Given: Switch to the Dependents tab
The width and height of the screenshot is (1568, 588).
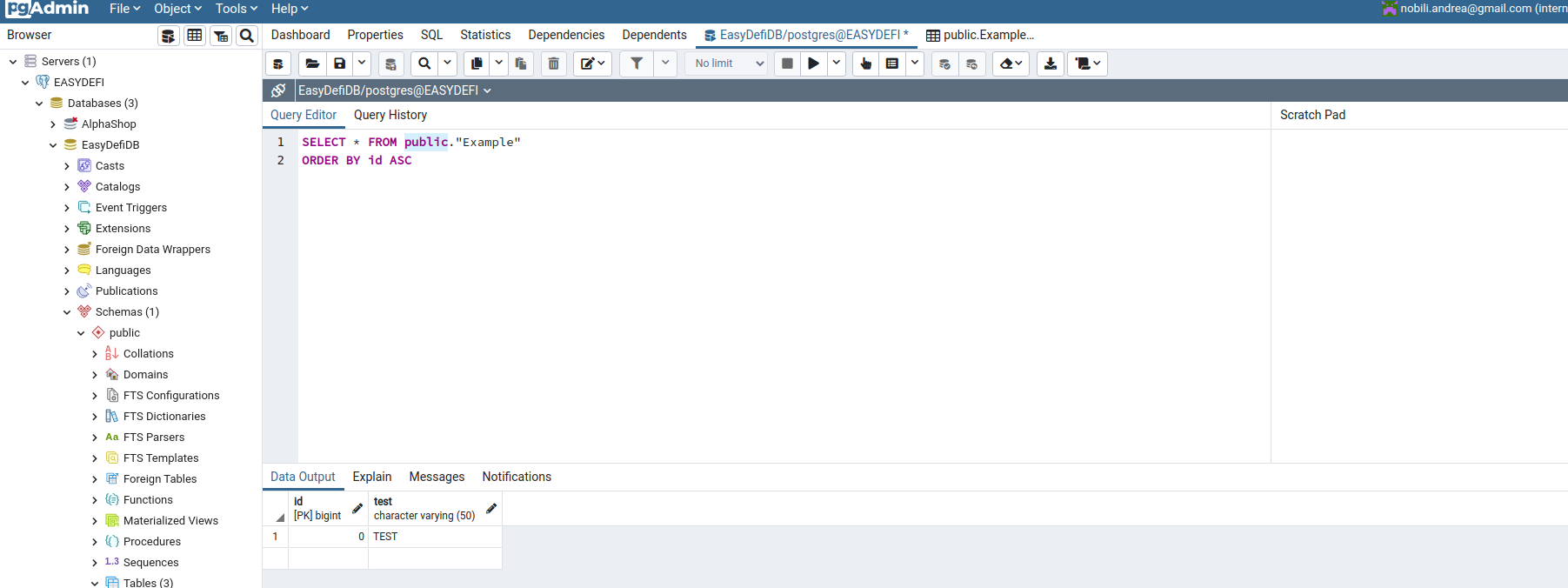Looking at the screenshot, I should click(654, 35).
